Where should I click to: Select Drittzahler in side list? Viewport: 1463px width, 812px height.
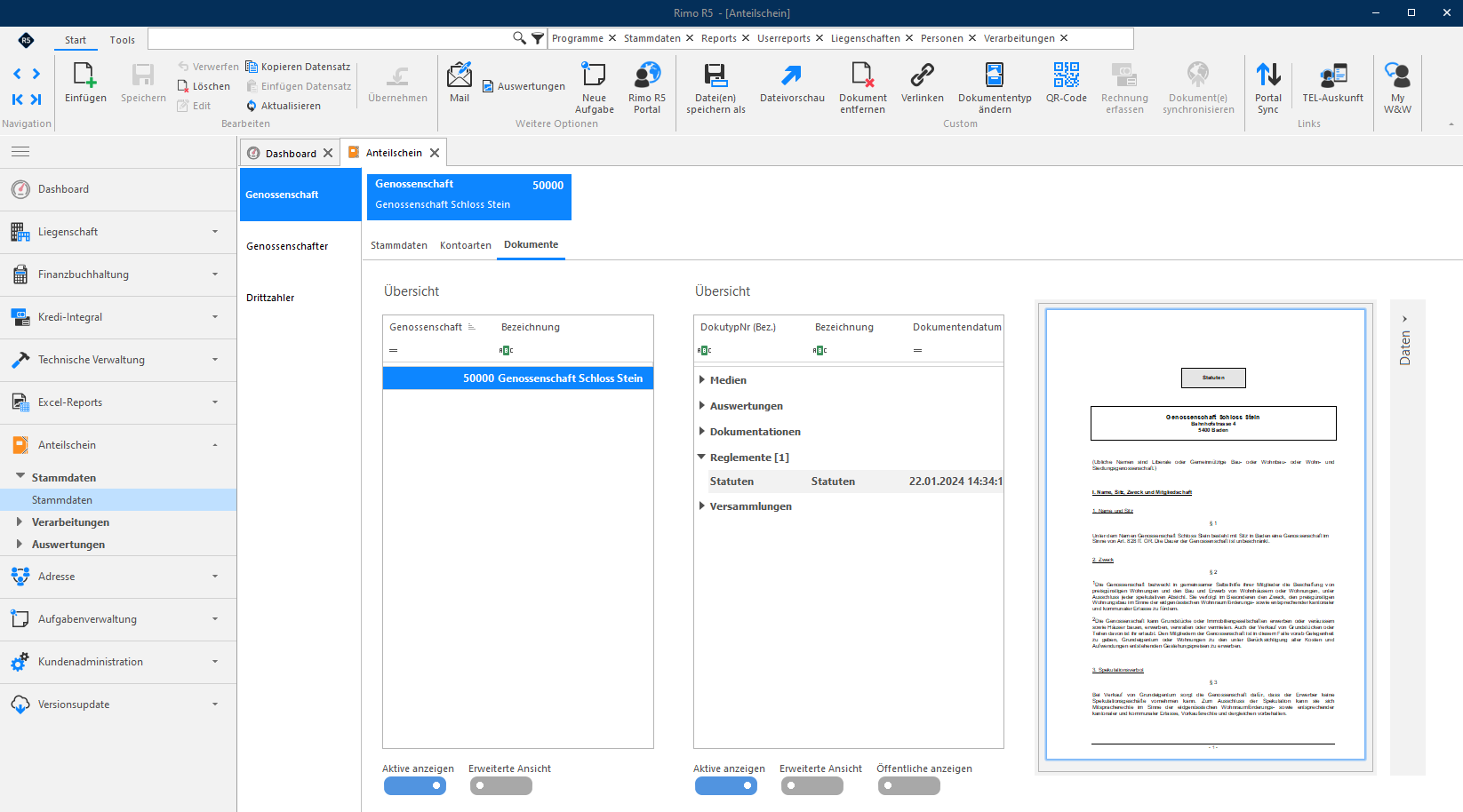[270, 298]
